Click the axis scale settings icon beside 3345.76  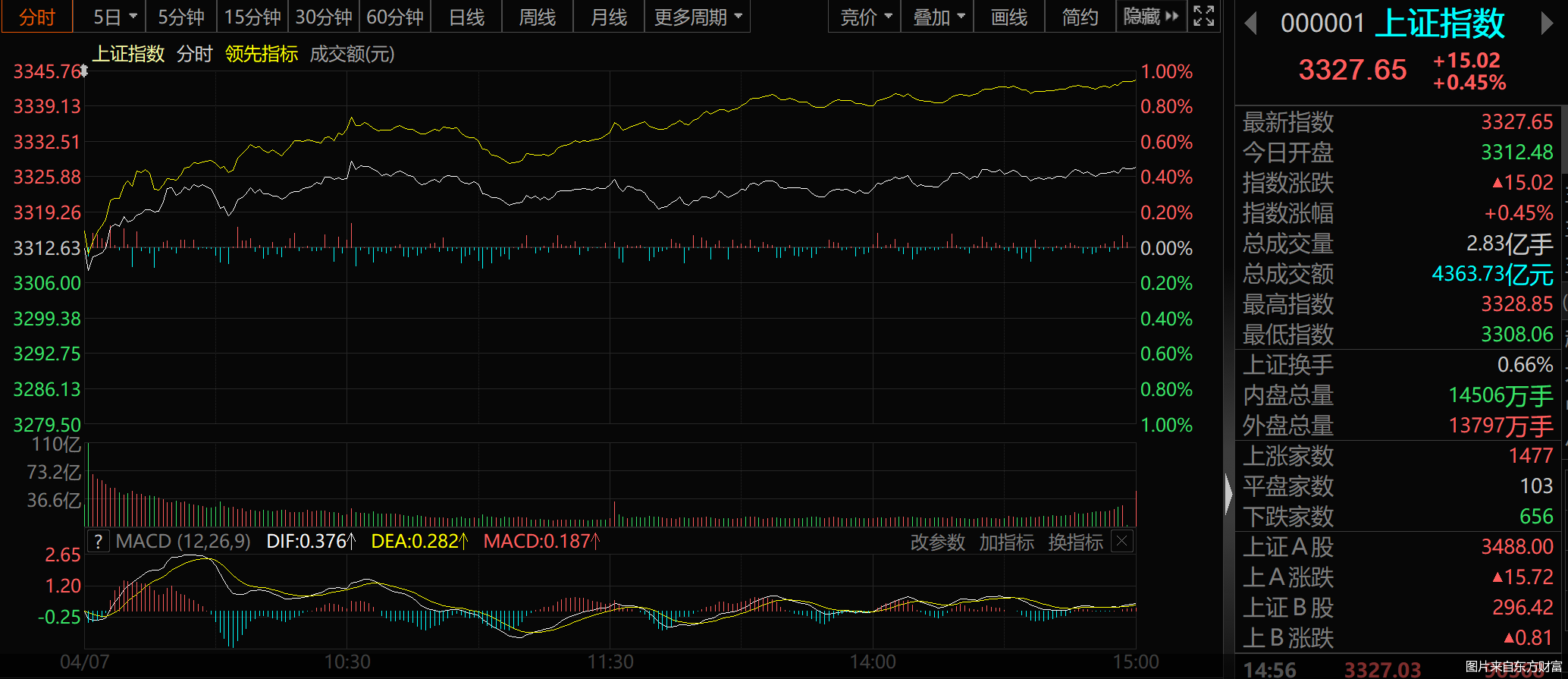point(84,71)
